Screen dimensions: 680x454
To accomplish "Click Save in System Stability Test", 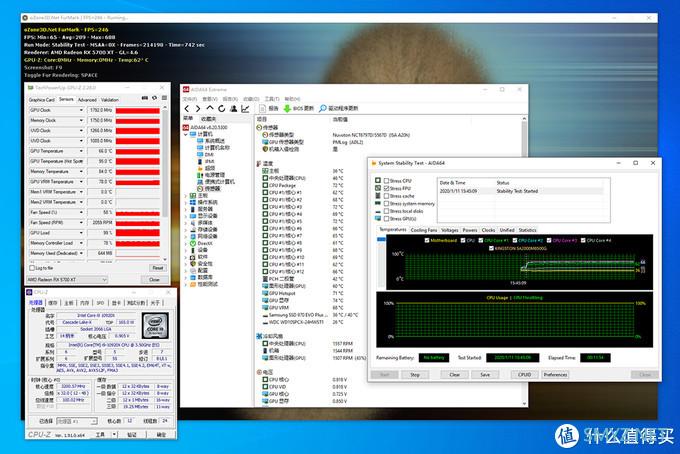I will [x=485, y=375].
